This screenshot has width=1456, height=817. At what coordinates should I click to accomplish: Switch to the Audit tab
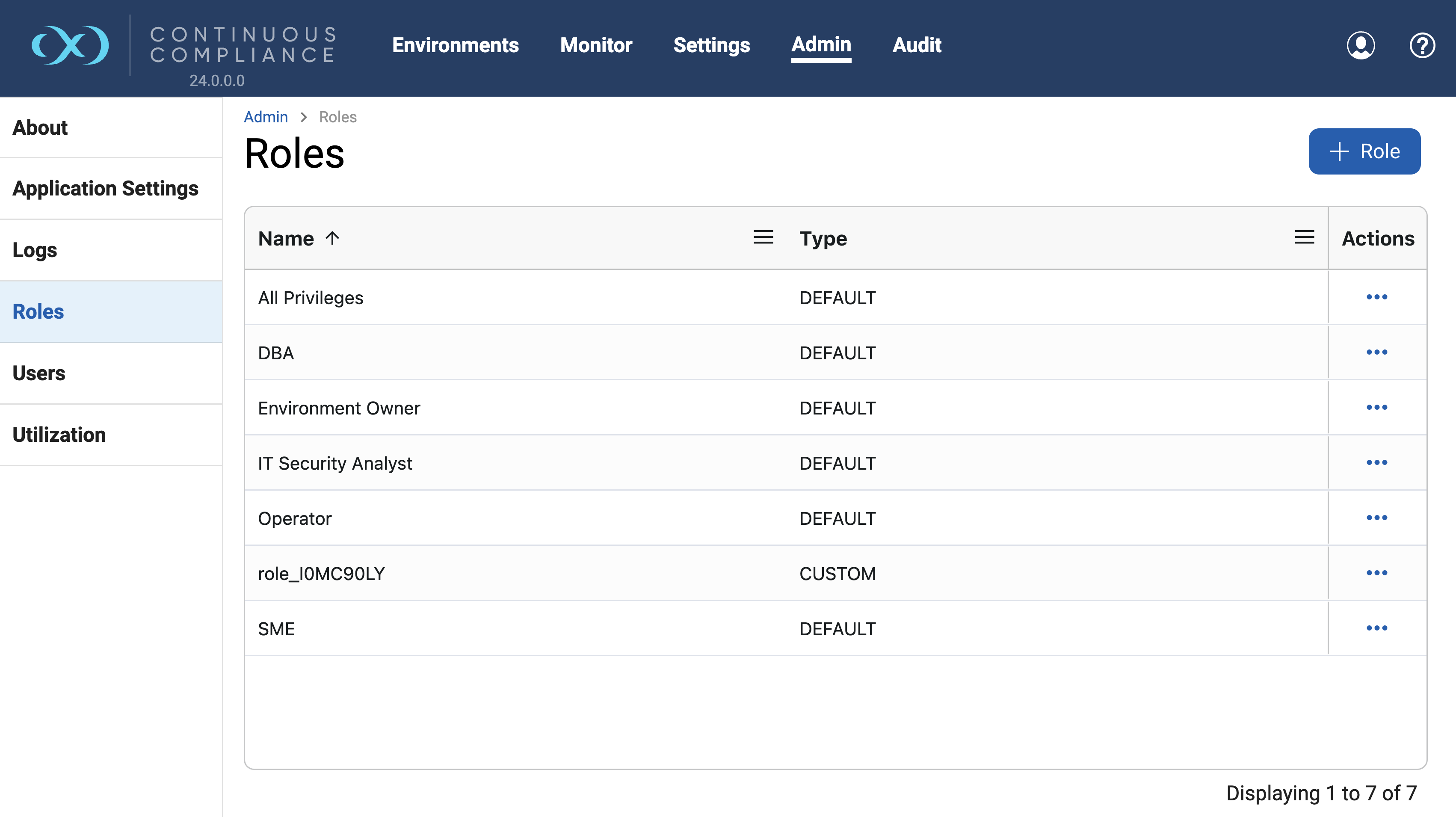point(916,45)
